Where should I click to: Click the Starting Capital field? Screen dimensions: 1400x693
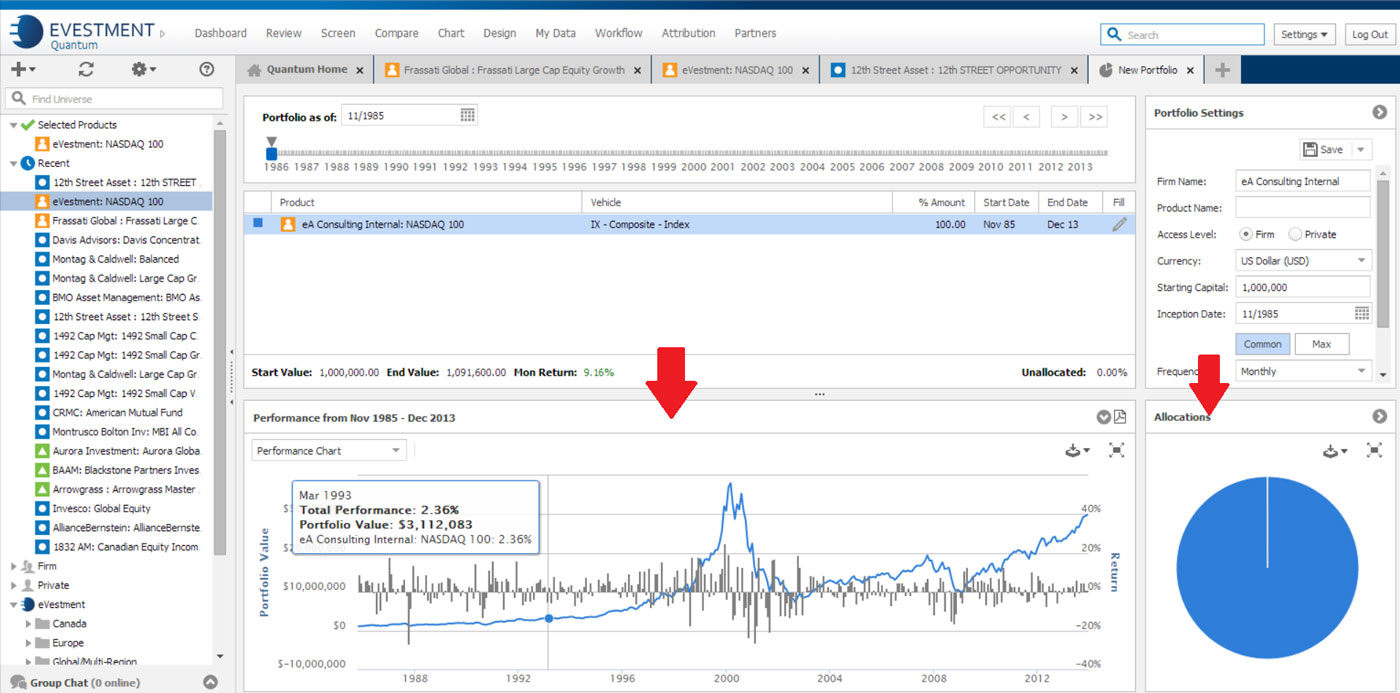click(1303, 287)
